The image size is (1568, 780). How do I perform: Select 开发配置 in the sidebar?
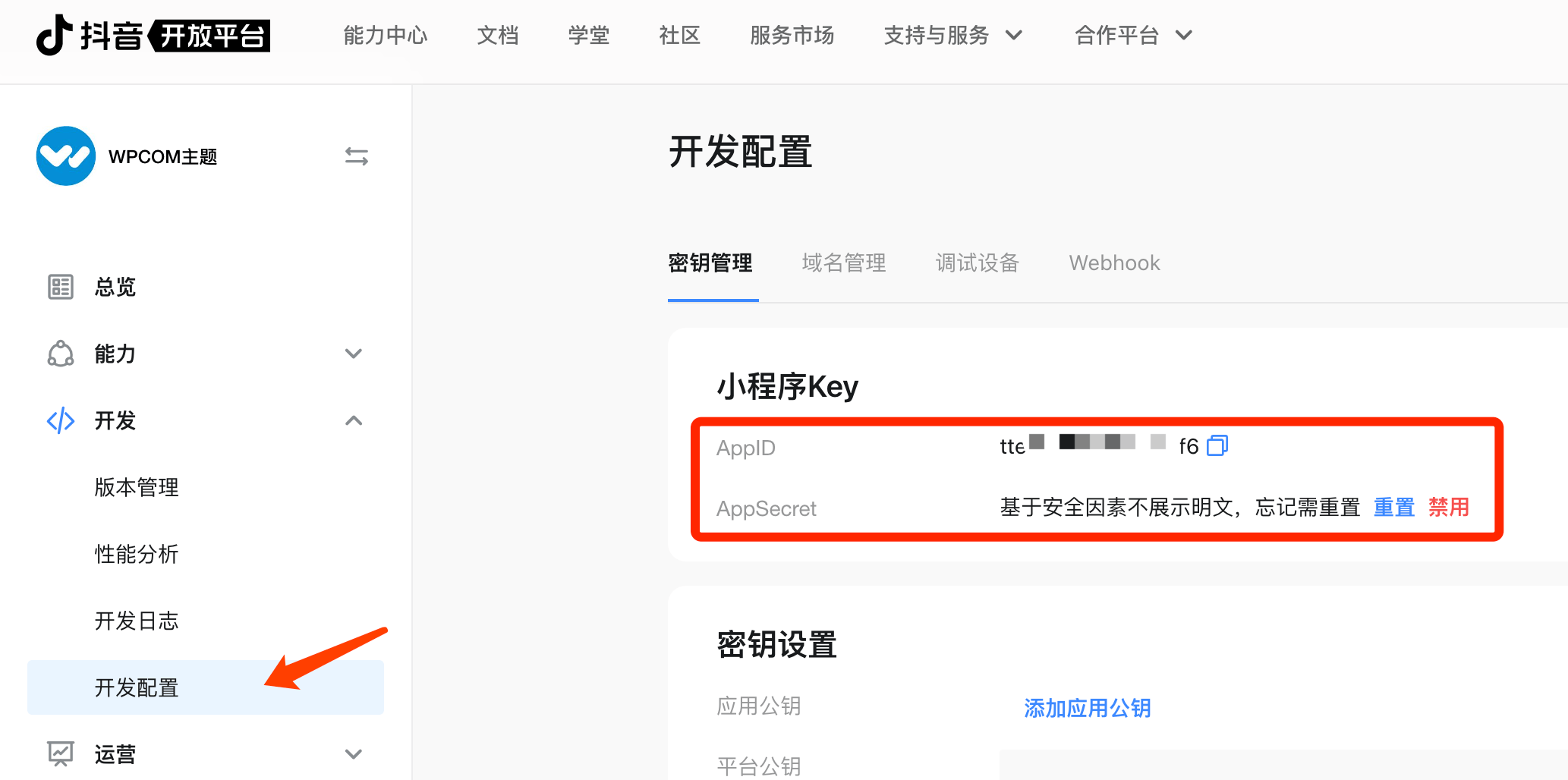205,687
